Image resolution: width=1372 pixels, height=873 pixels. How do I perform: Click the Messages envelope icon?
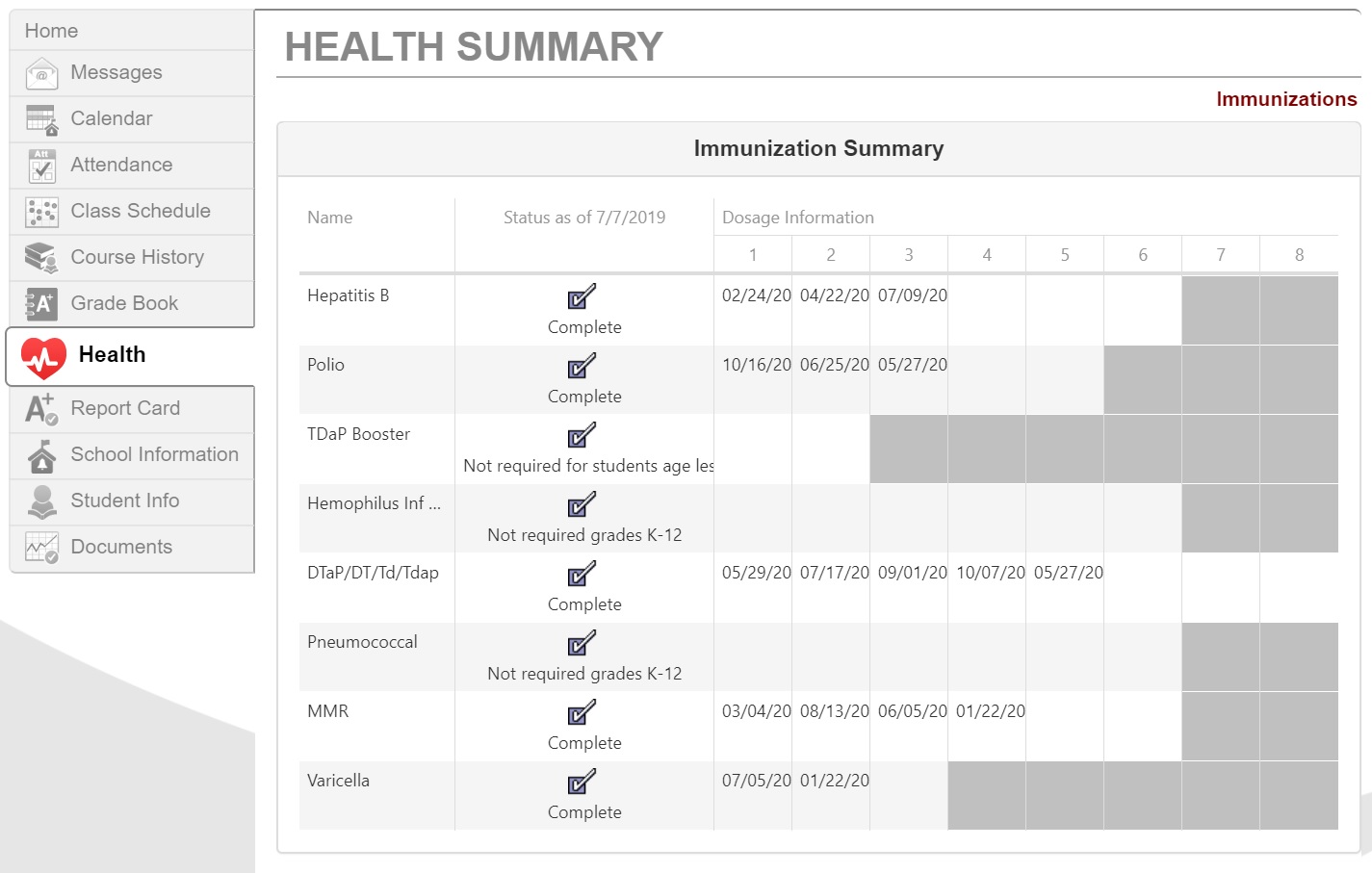coord(41,73)
